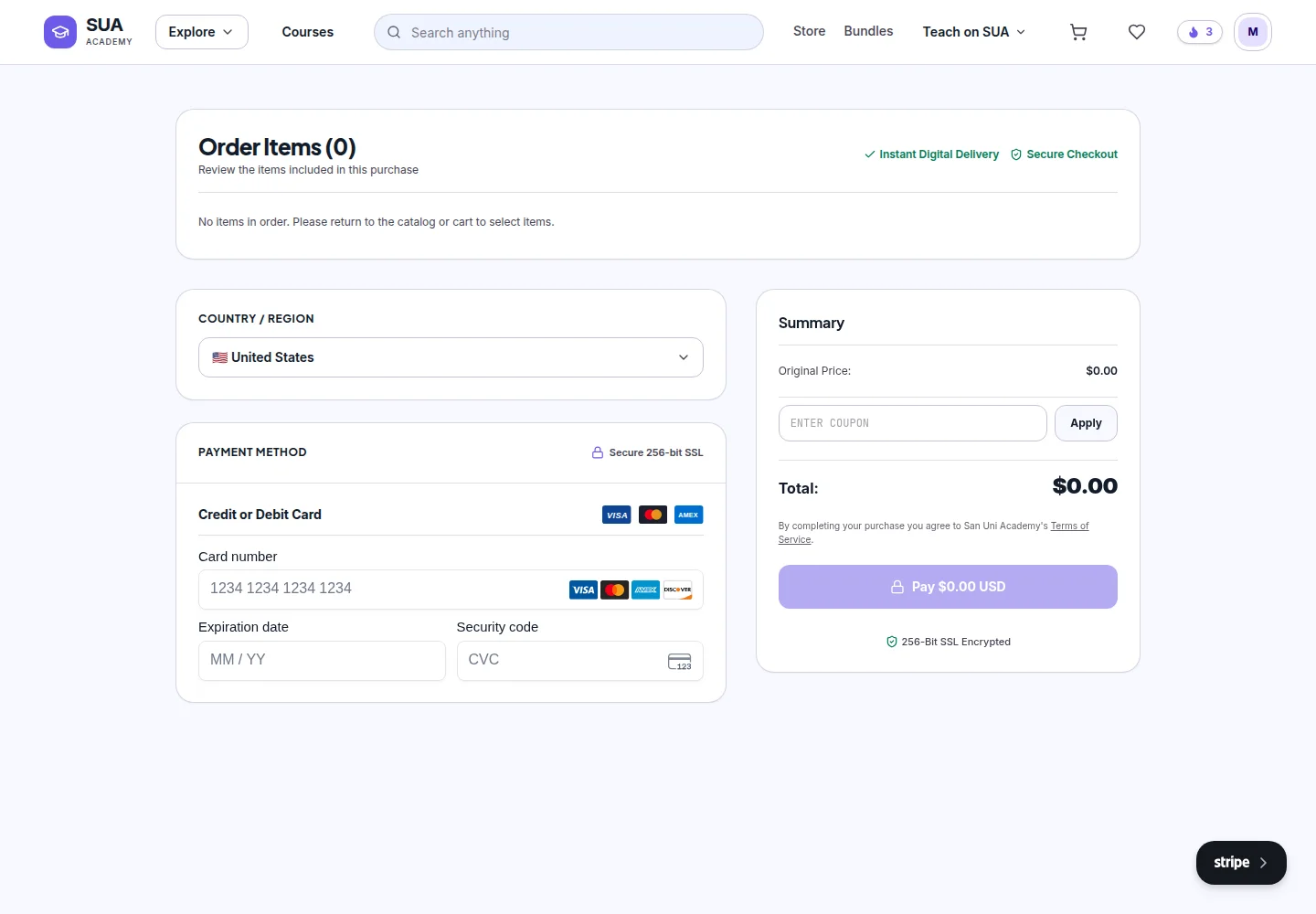Image resolution: width=1316 pixels, height=914 pixels.
Task: Click the US flag icon in country selector
Action: 219,357
